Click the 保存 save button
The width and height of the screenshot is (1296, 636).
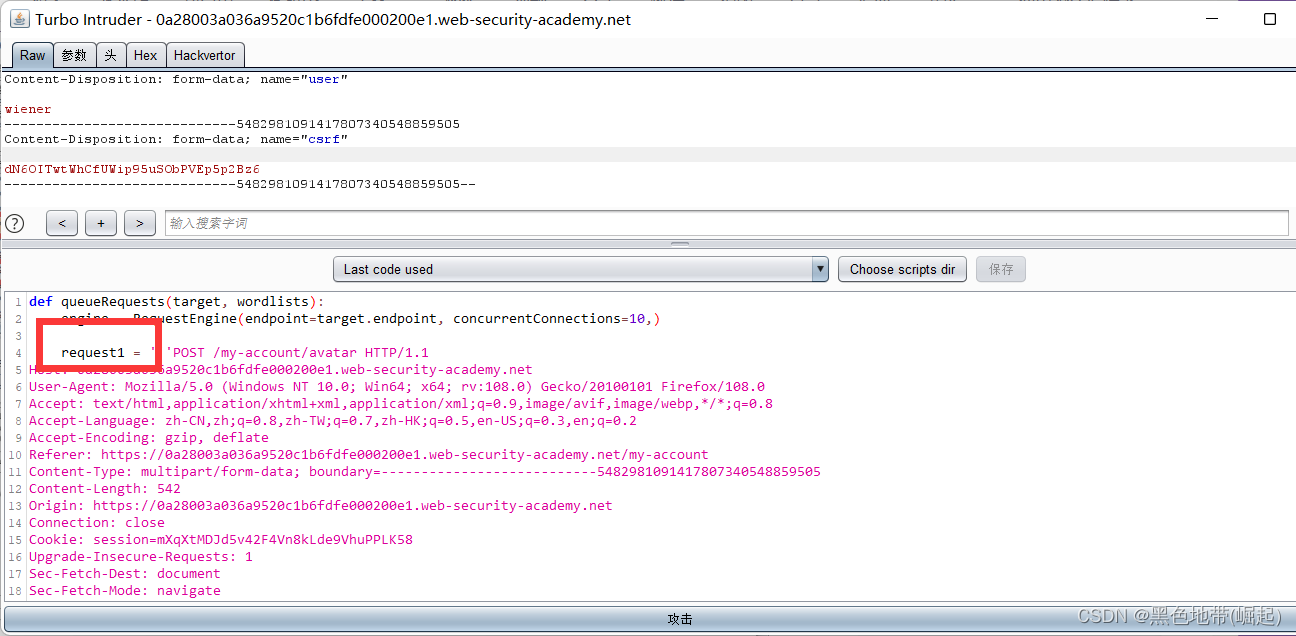1001,269
